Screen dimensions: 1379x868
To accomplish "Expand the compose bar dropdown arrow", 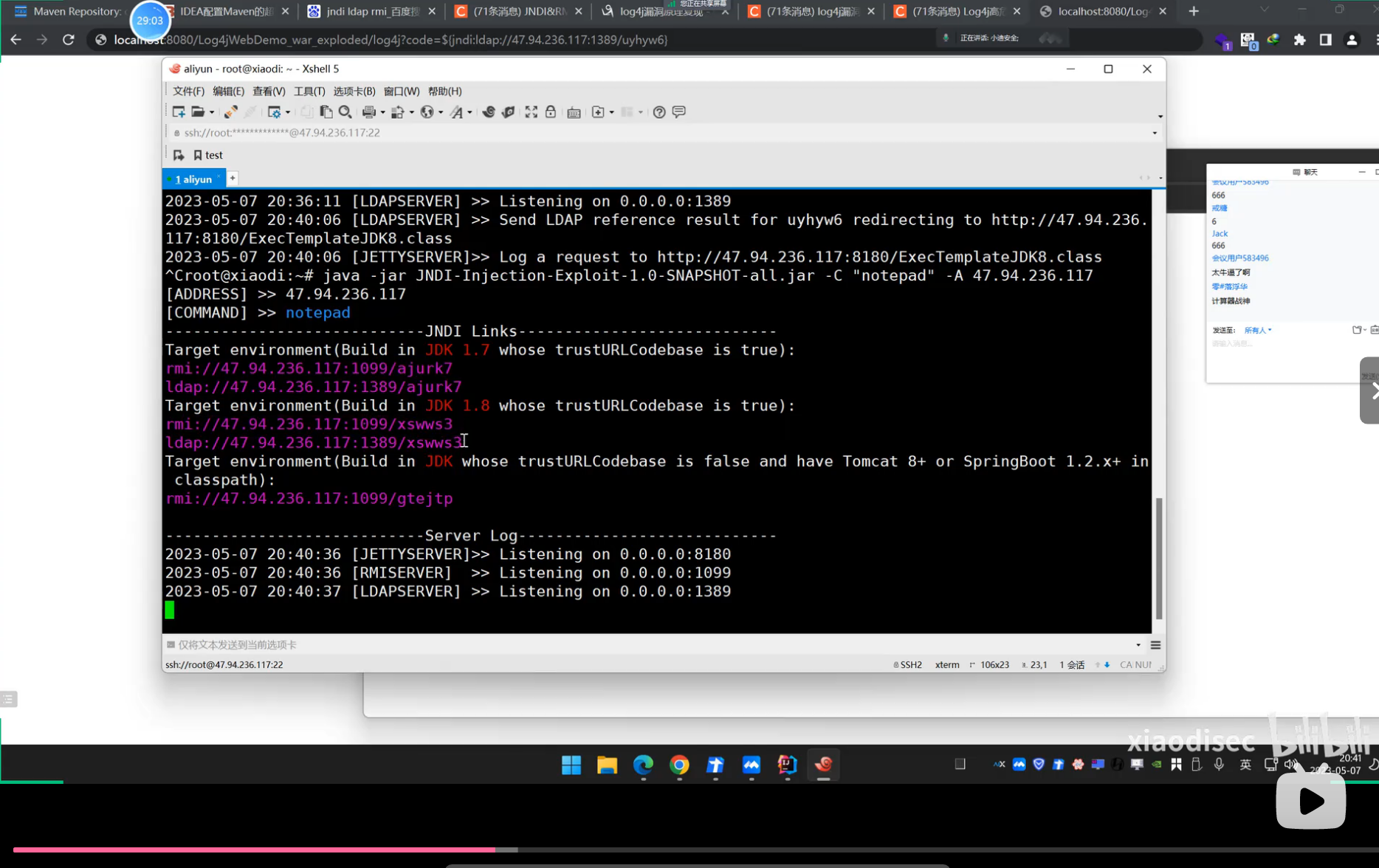I will 1138,645.
